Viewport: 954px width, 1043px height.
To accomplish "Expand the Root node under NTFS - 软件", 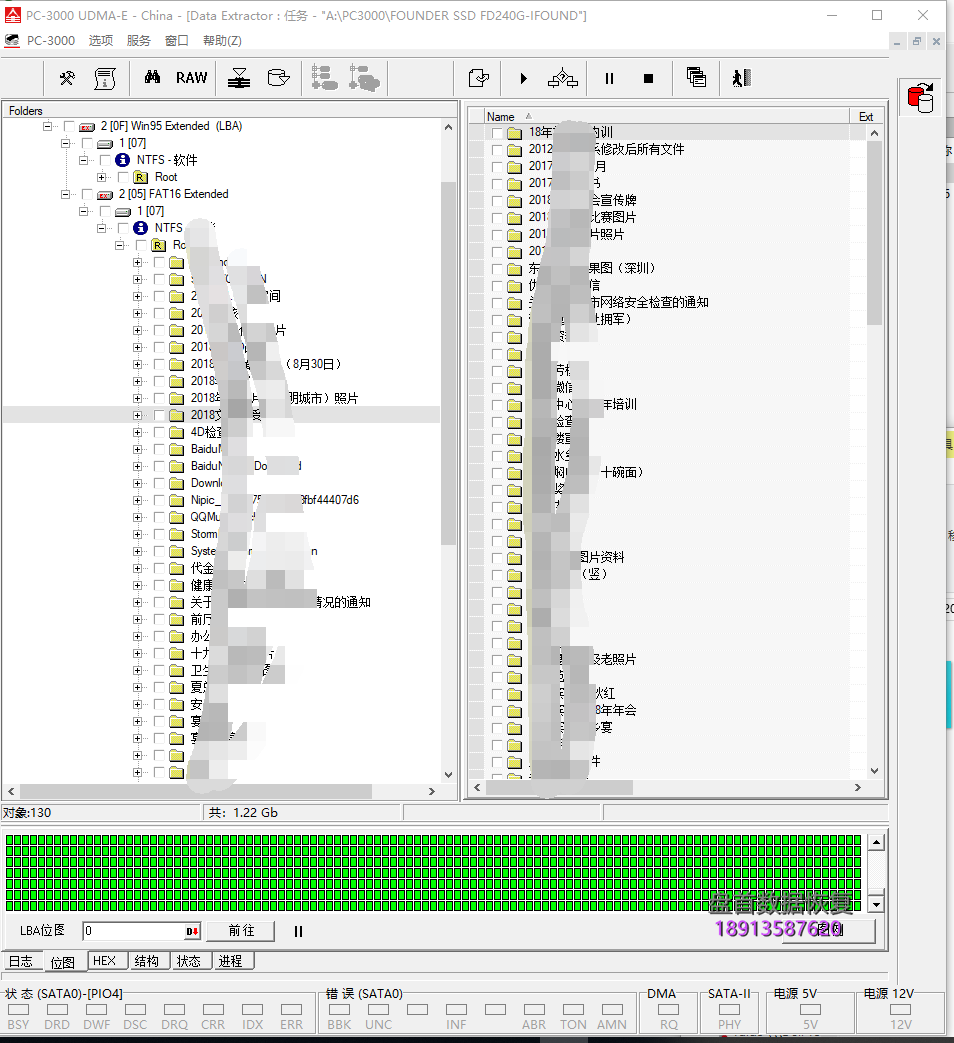I will (102, 177).
